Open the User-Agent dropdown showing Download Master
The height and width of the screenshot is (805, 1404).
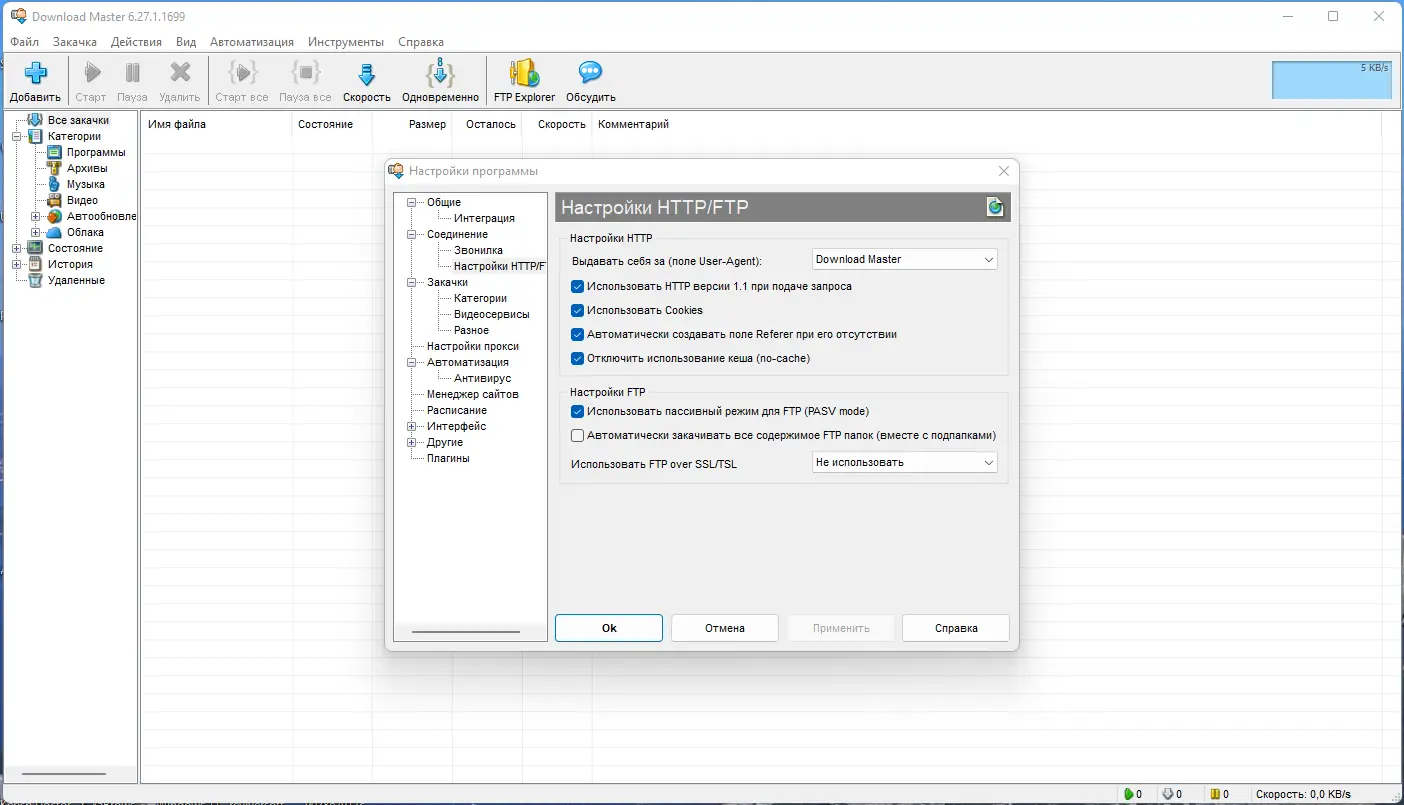click(x=905, y=259)
